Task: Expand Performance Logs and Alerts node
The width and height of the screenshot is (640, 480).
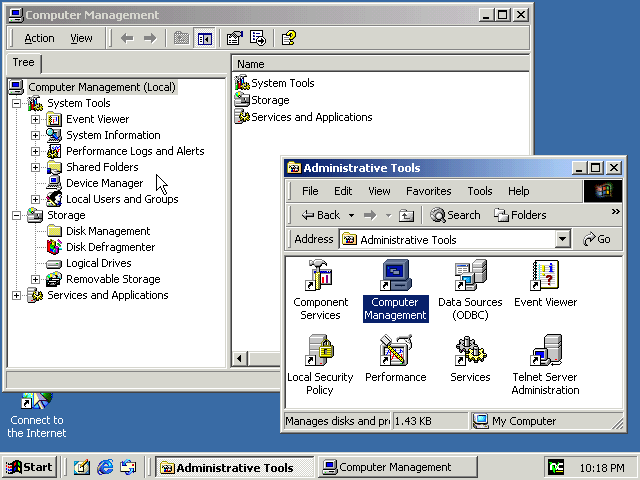Action: tap(36, 151)
